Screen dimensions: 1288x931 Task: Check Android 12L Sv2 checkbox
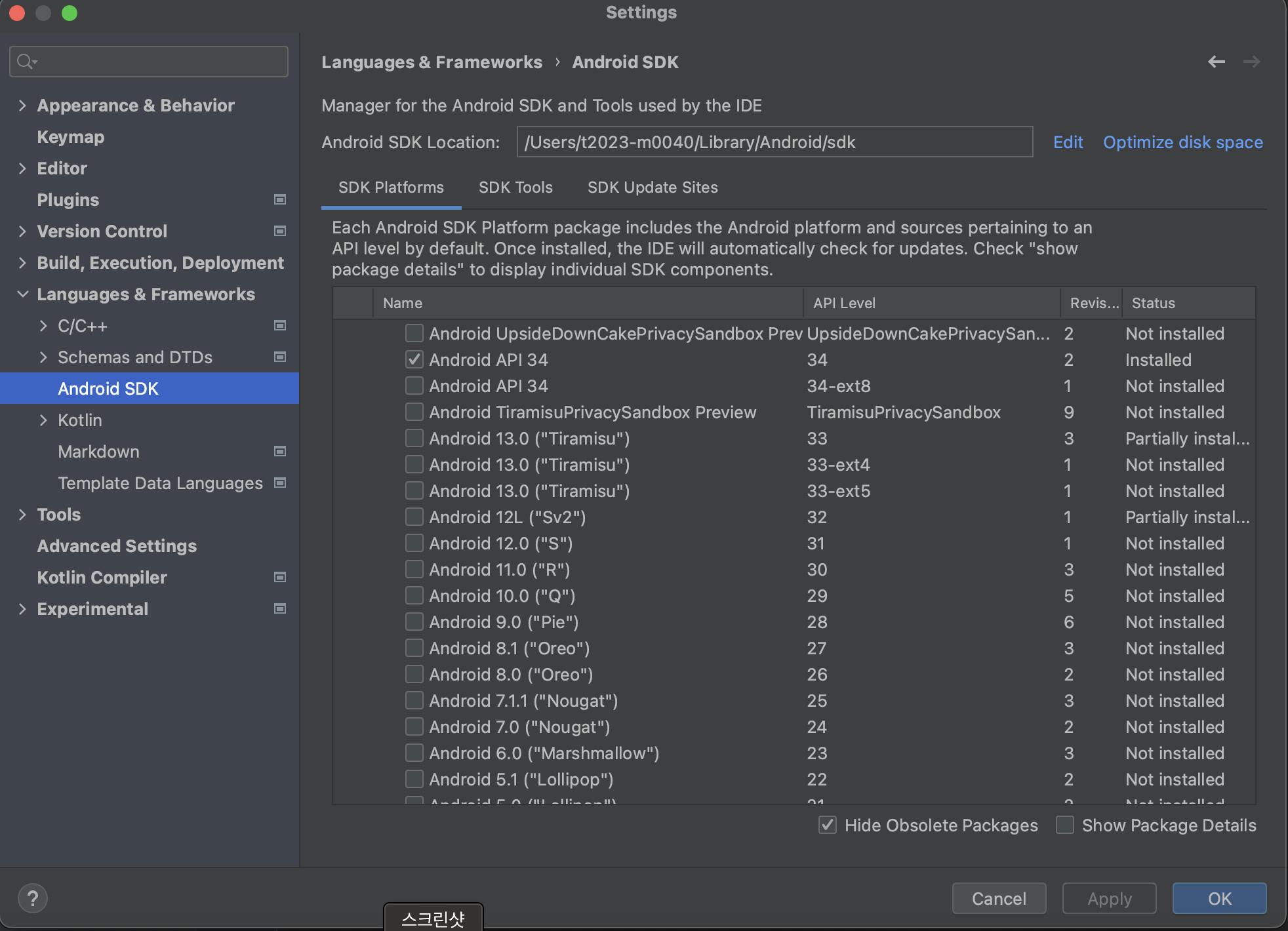[414, 517]
